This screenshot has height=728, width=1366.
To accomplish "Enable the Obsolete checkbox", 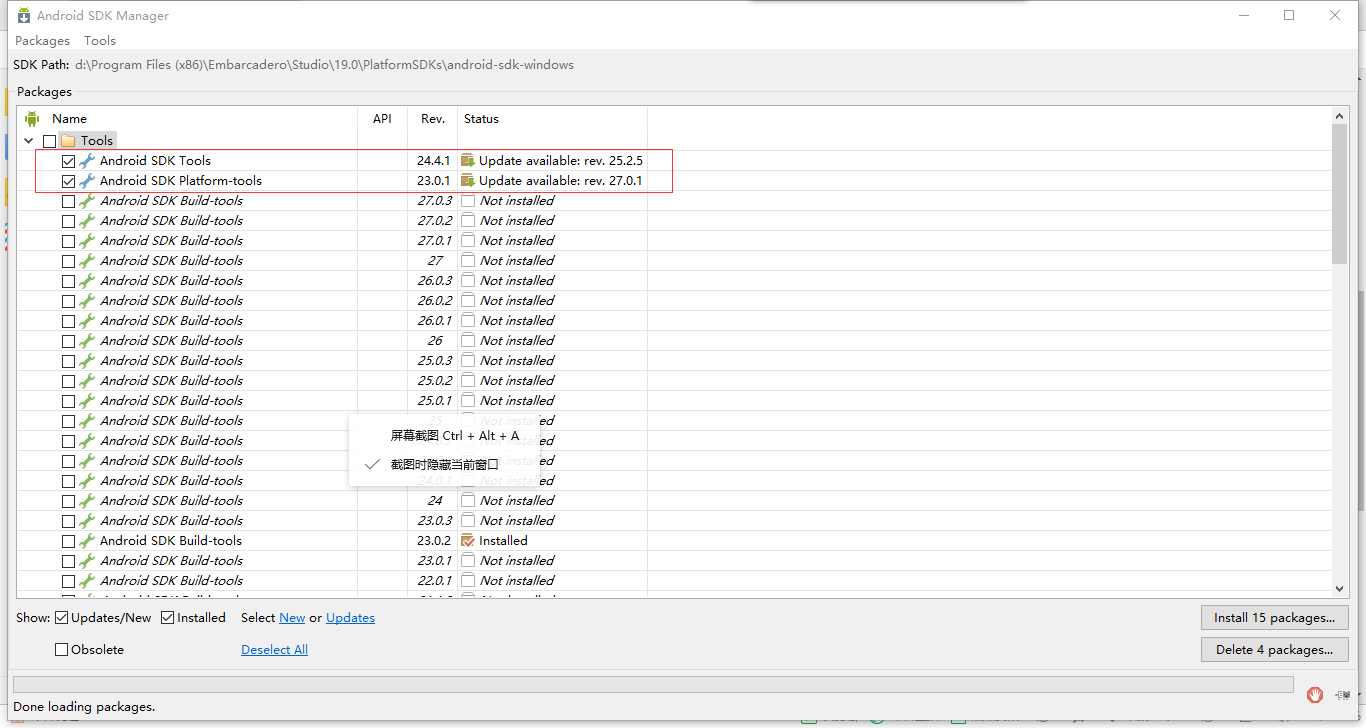I will (x=61, y=650).
